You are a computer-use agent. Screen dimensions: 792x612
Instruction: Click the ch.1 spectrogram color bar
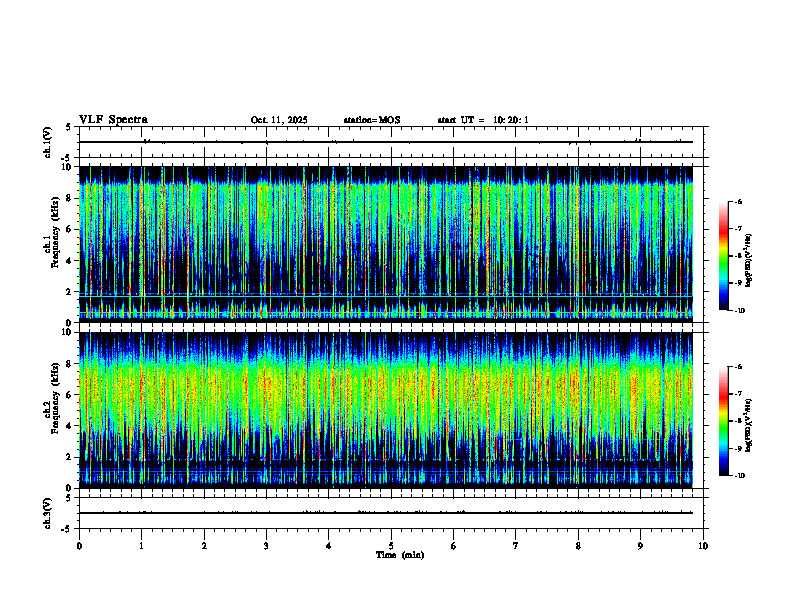tap(723, 256)
